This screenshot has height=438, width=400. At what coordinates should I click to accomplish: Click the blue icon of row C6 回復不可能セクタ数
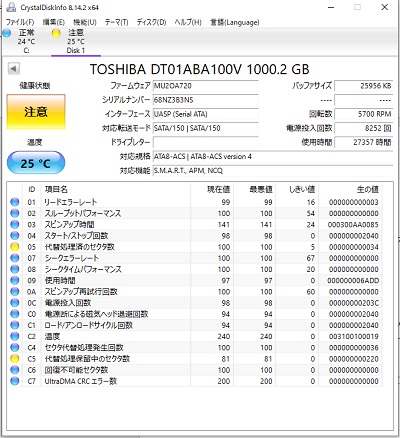pos(15,370)
